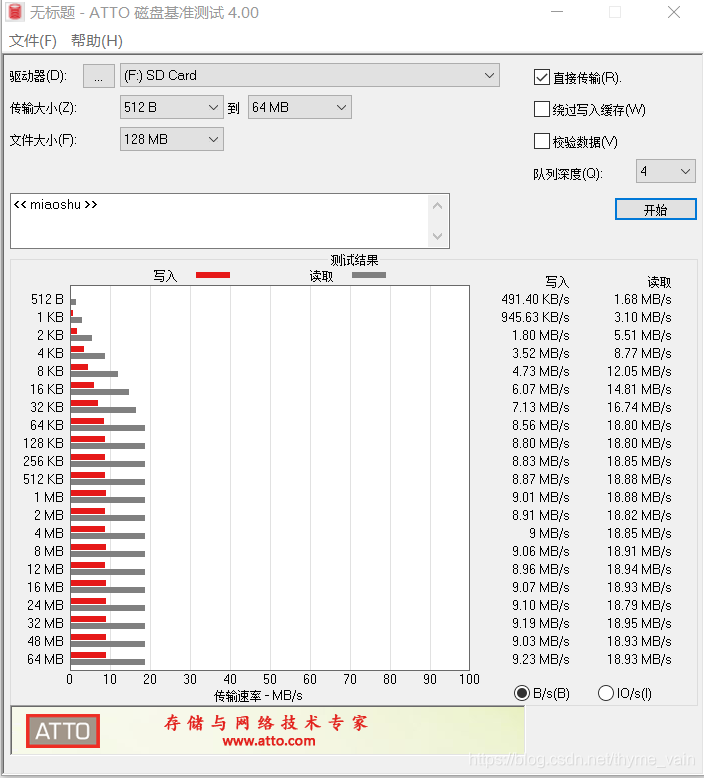The height and width of the screenshot is (778, 704).
Task: Click the drive browse "..." button
Action: coord(99,76)
